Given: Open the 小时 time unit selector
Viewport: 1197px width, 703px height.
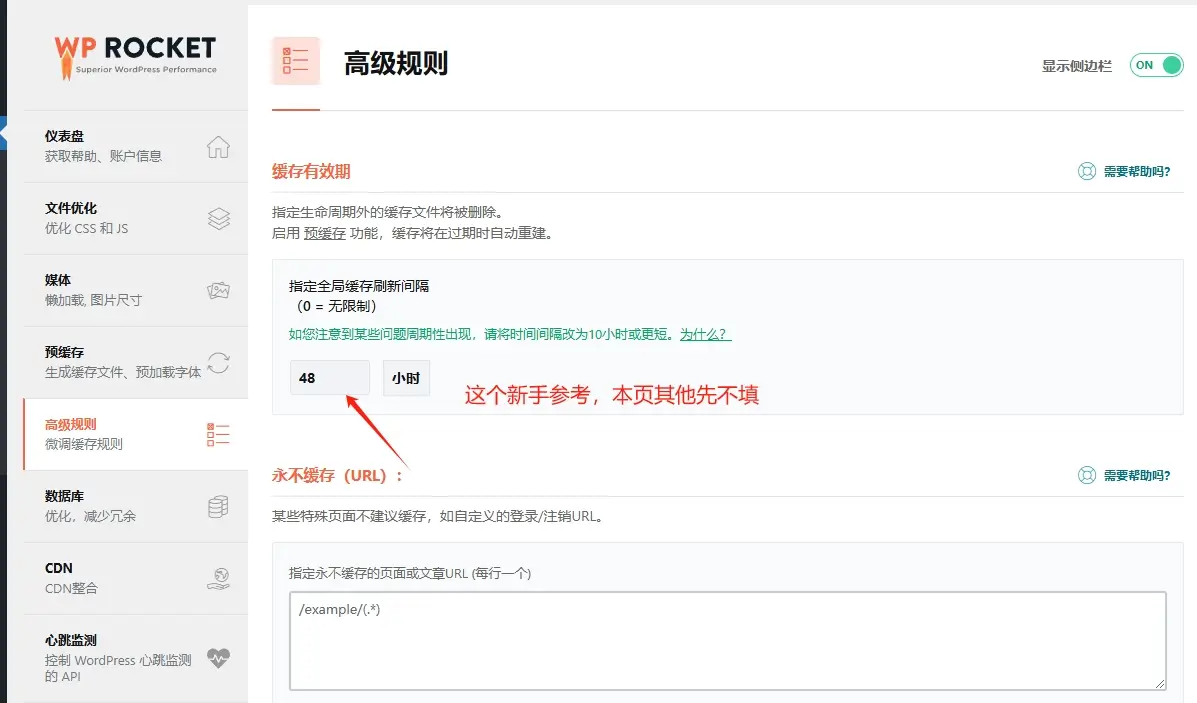Looking at the screenshot, I should tap(406, 378).
